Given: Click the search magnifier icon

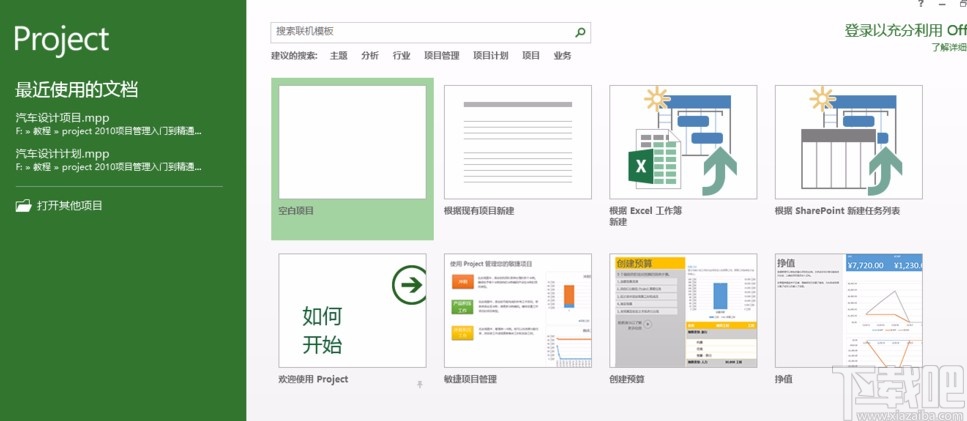Looking at the screenshot, I should click(580, 32).
